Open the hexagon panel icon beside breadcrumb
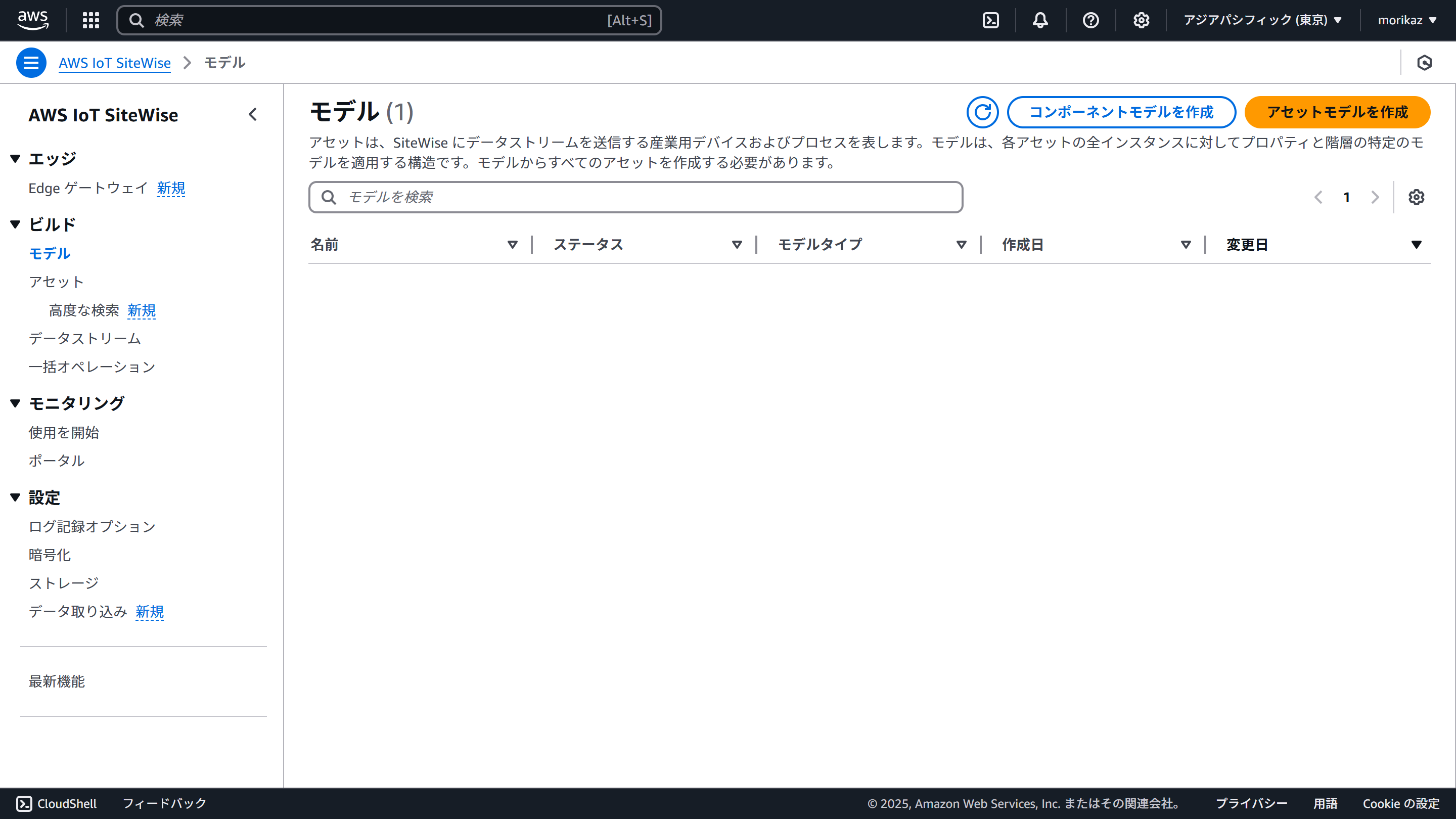The image size is (1456, 819). coord(1424,63)
